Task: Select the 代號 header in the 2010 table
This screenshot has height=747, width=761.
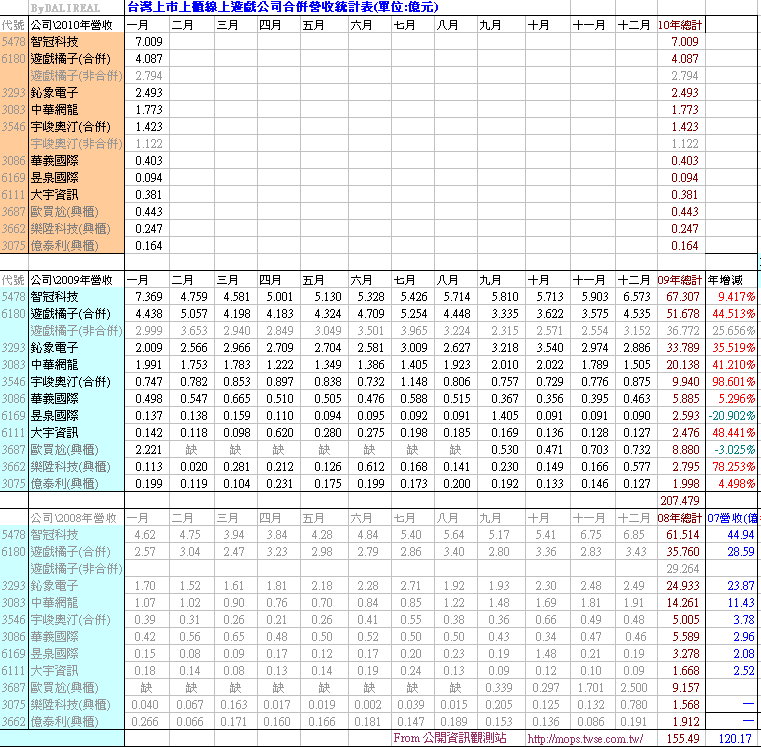Action: click(x=13, y=25)
